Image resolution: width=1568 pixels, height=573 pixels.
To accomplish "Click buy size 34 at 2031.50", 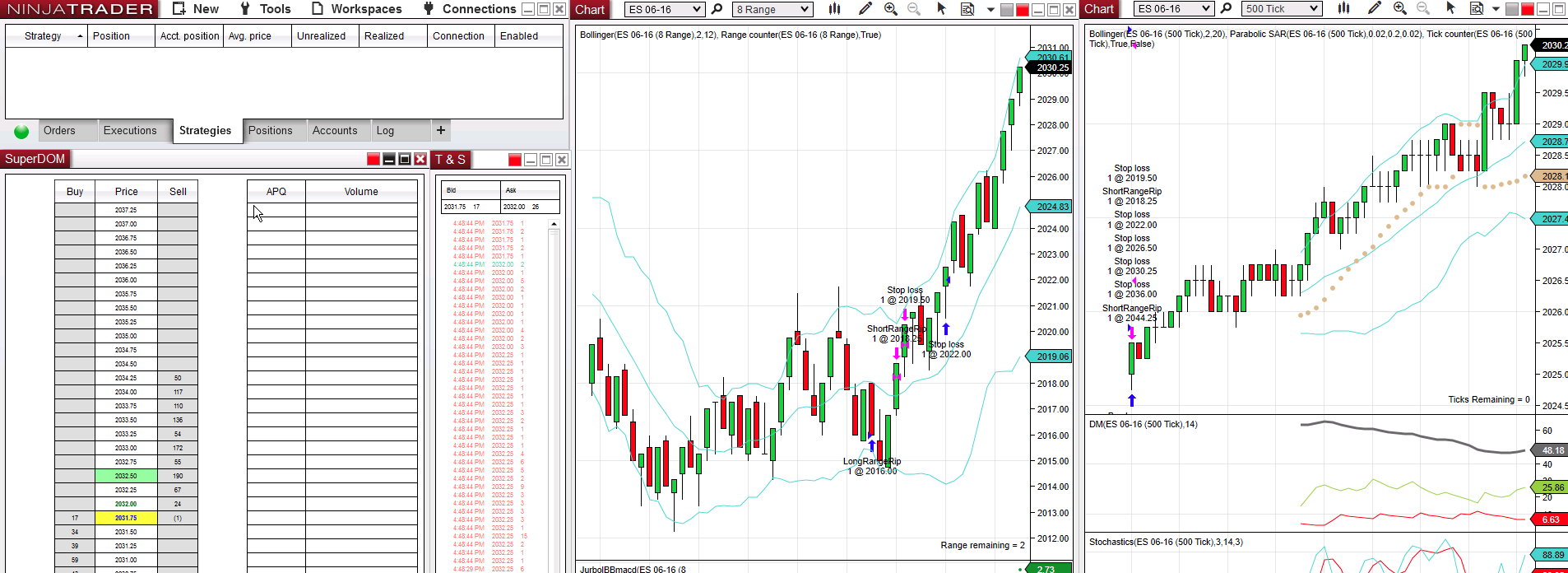I will pyautogui.click(x=75, y=532).
